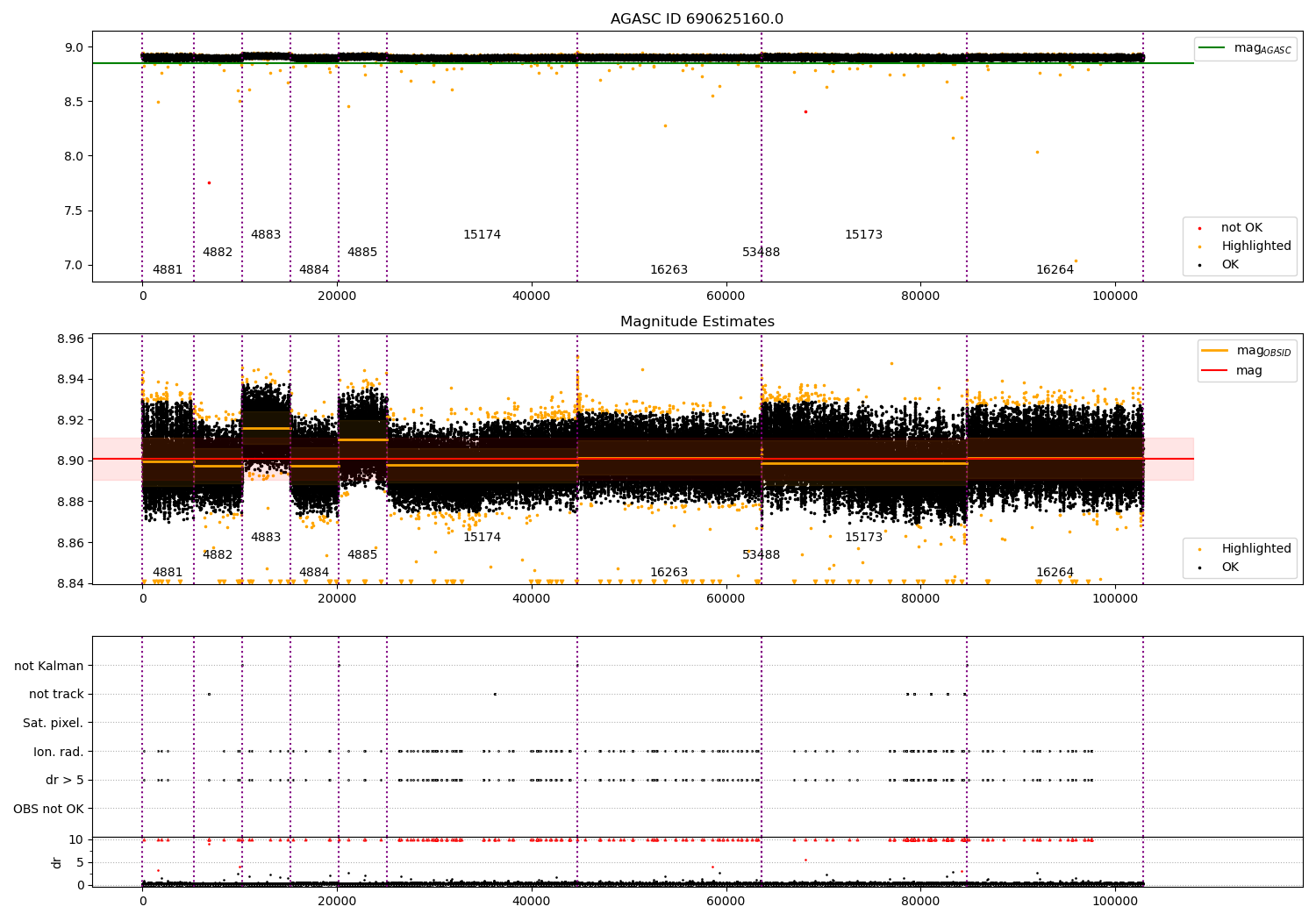Image resolution: width=1316 pixels, height=921 pixels.
Task: Click OBSID label 15173 in the Magnitude Estimates plot
Action: 864,538
